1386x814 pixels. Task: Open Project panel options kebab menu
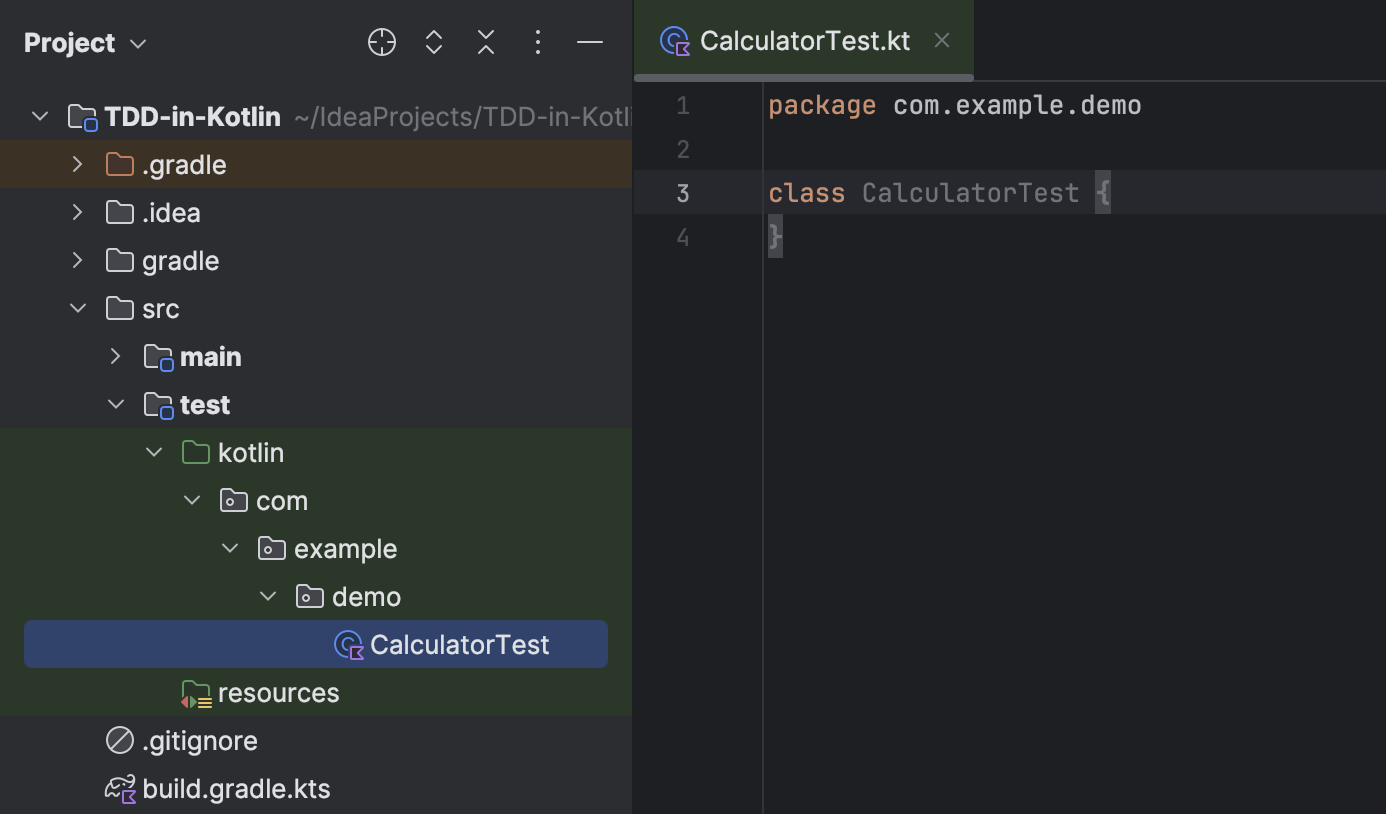click(538, 42)
